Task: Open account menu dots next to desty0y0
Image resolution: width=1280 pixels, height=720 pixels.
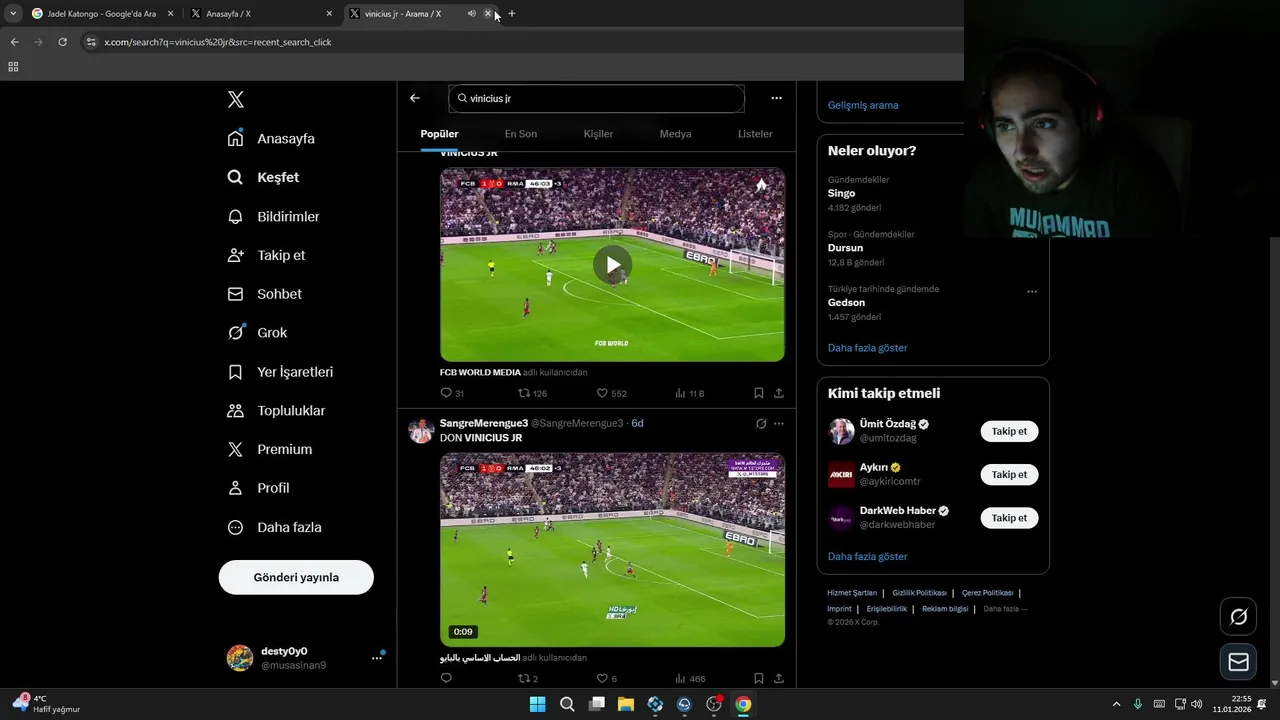Action: pos(377,658)
